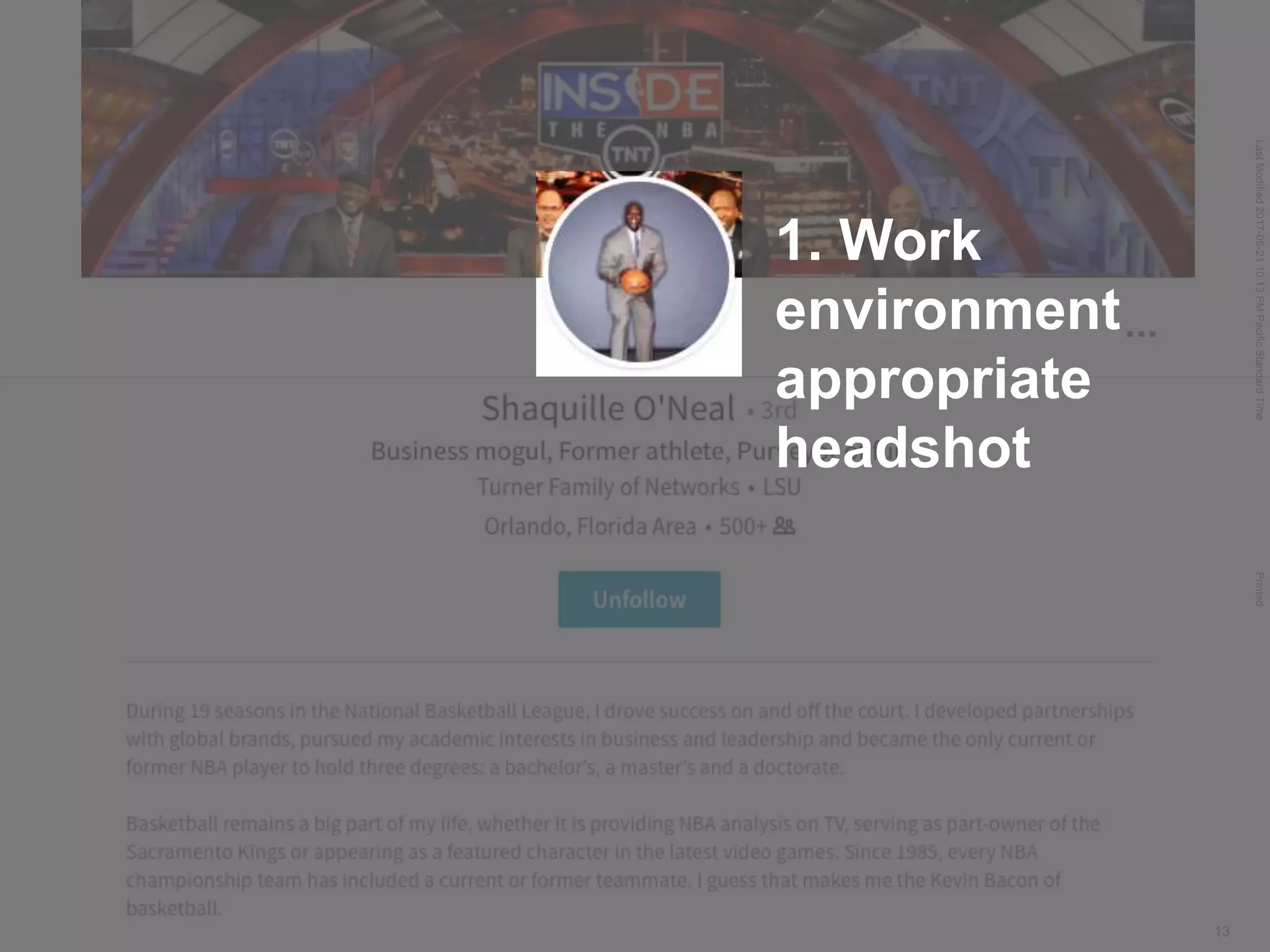Viewport: 1270px width, 952px height.
Task: Open the Turner Family of Networks link
Action: coord(608,487)
